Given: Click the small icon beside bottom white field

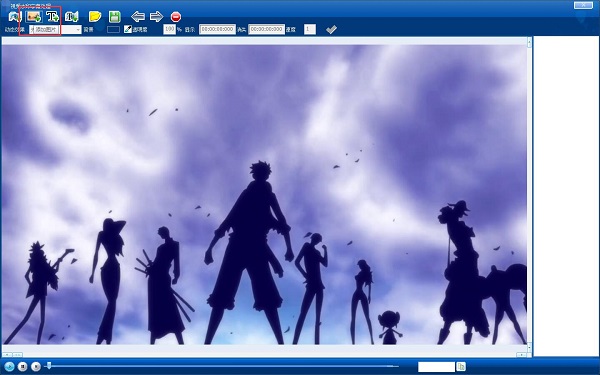Looking at the screenshot, I should (x=461, y=367).
